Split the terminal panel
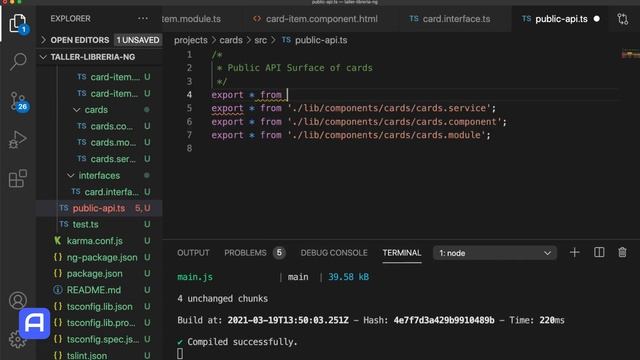 tap(599, 253)
